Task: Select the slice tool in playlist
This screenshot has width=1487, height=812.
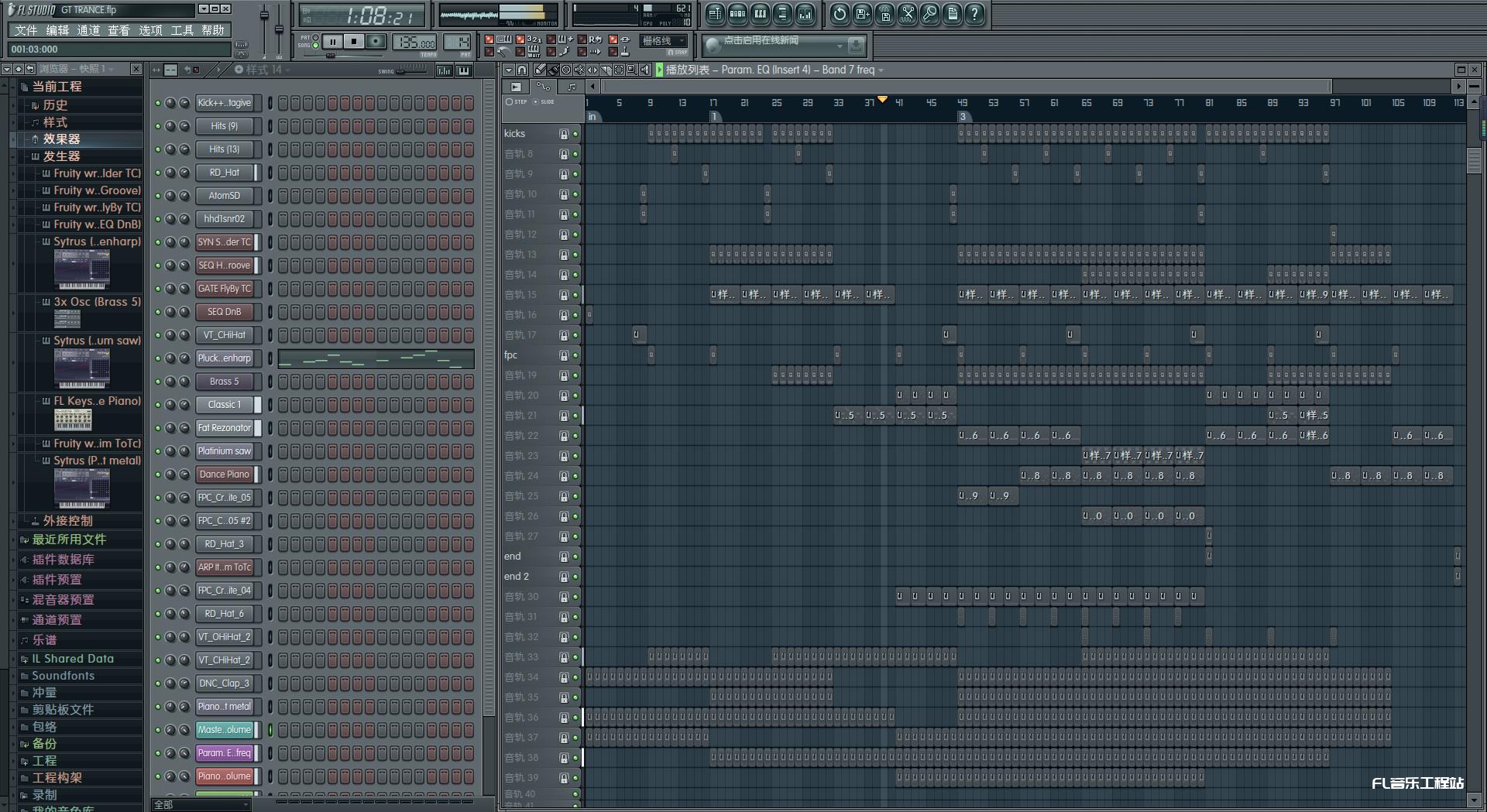Action: [x=606, y=70]
